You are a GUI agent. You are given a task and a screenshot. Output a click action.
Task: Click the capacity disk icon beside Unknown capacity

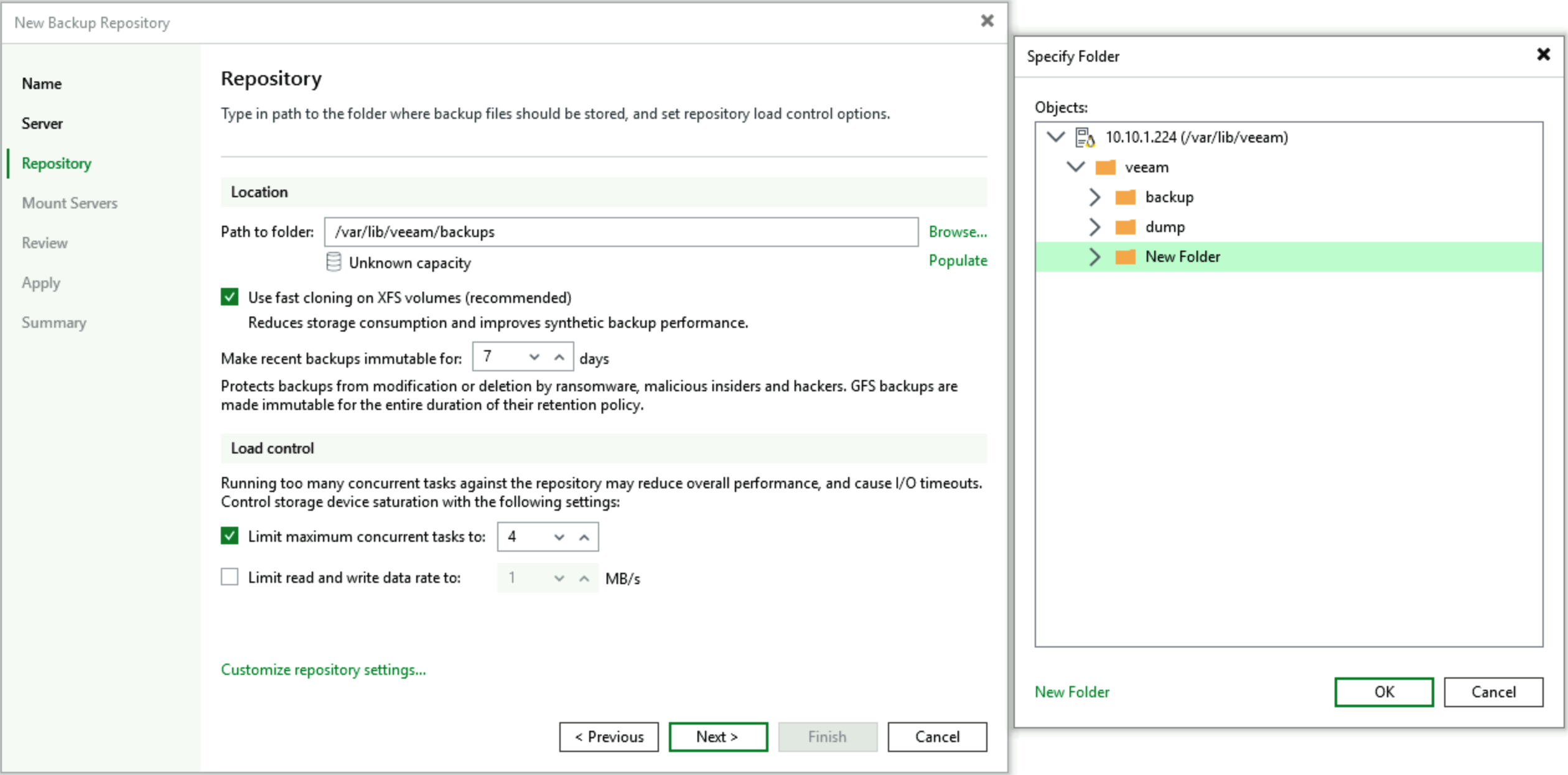pos(334,262)
